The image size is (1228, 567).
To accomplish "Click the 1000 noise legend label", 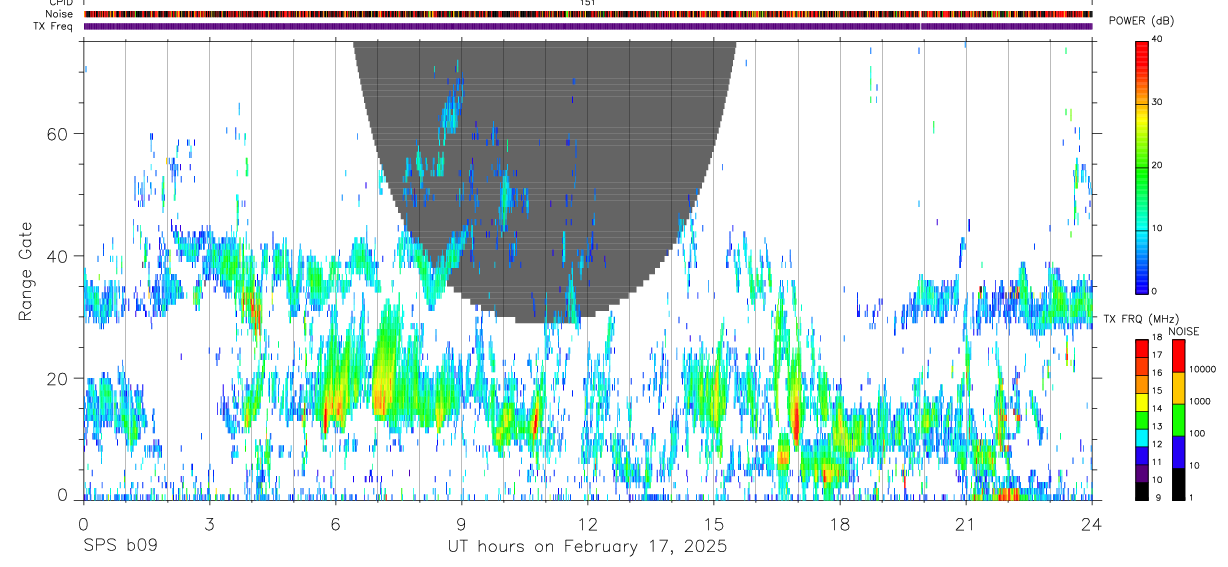I will (x=1199, y=402).
